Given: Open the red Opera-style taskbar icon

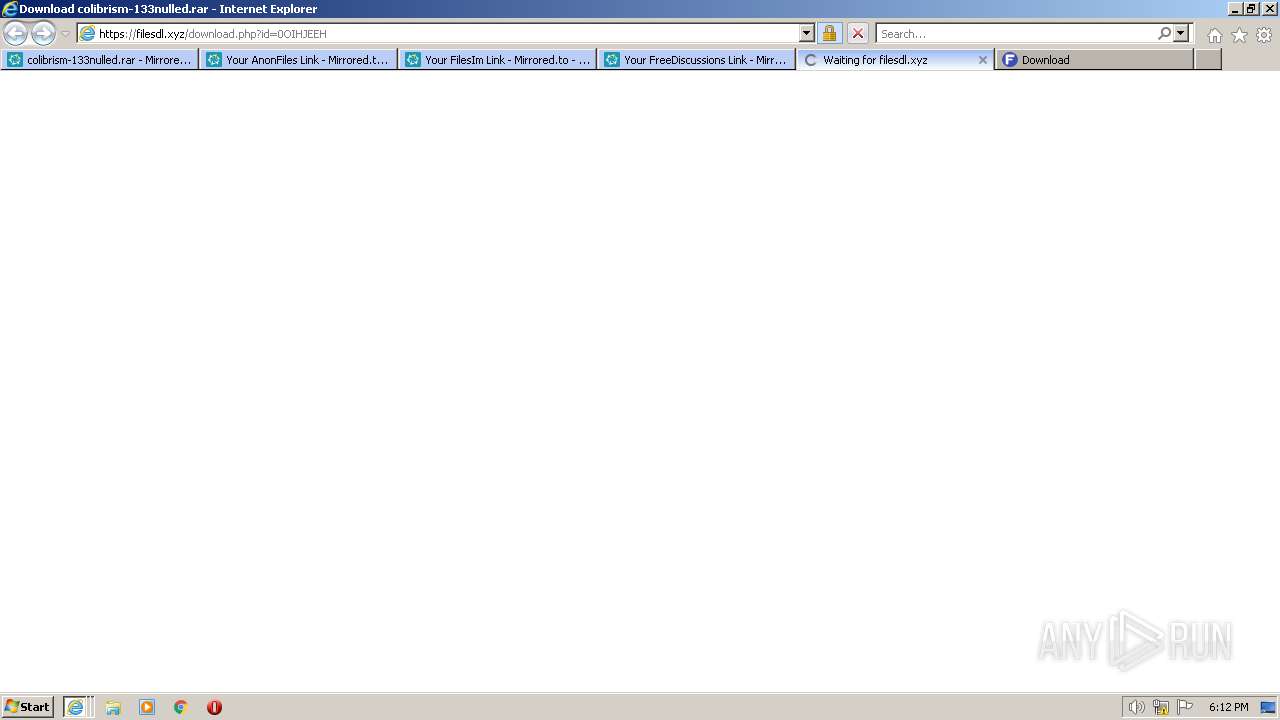Looking at the screenshot, I should 214,707.
